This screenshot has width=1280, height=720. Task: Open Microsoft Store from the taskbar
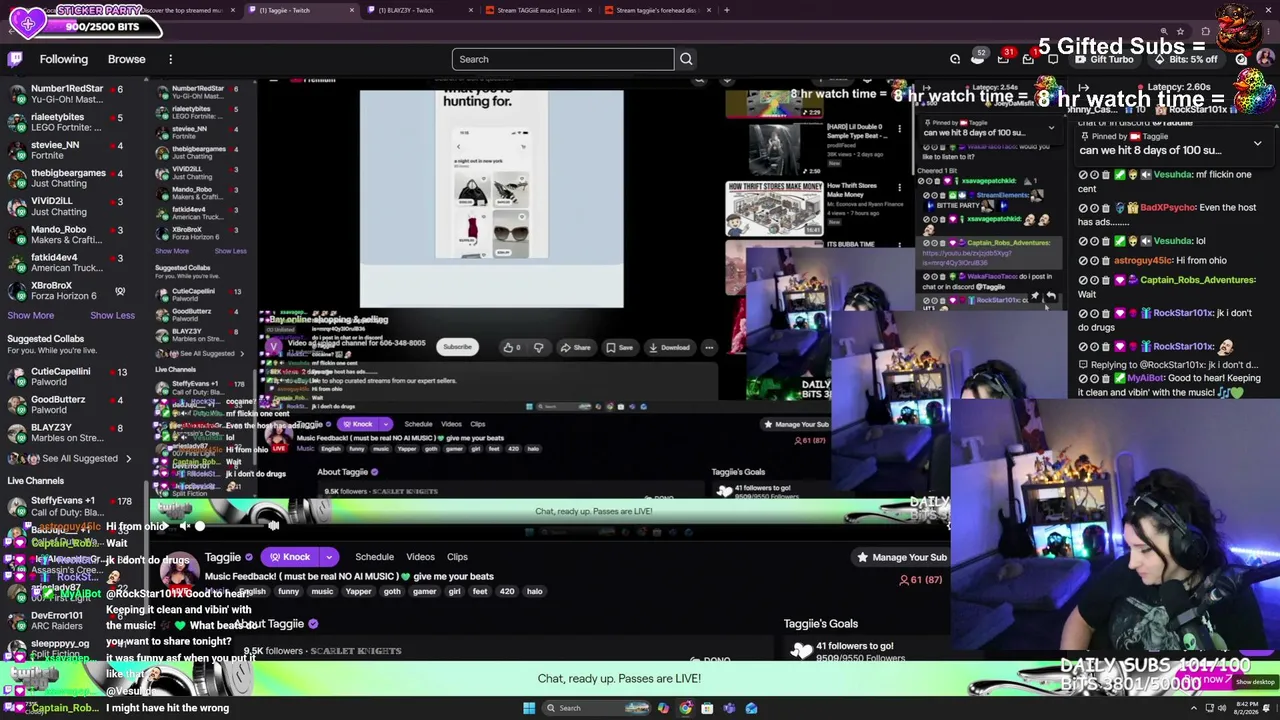[x=707, y=708]
